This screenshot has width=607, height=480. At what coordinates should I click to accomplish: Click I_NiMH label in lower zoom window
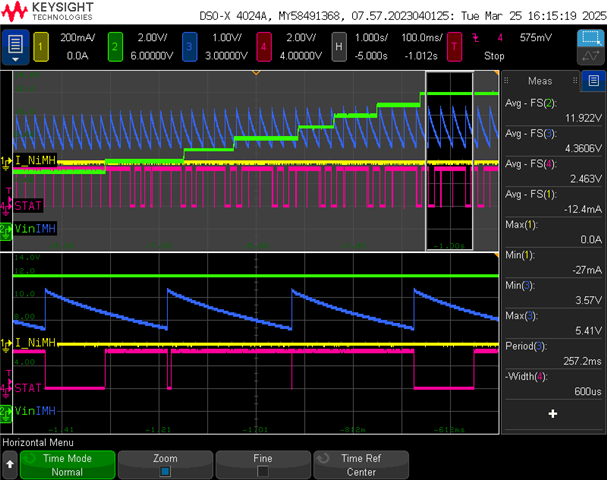tap(35, 343)
